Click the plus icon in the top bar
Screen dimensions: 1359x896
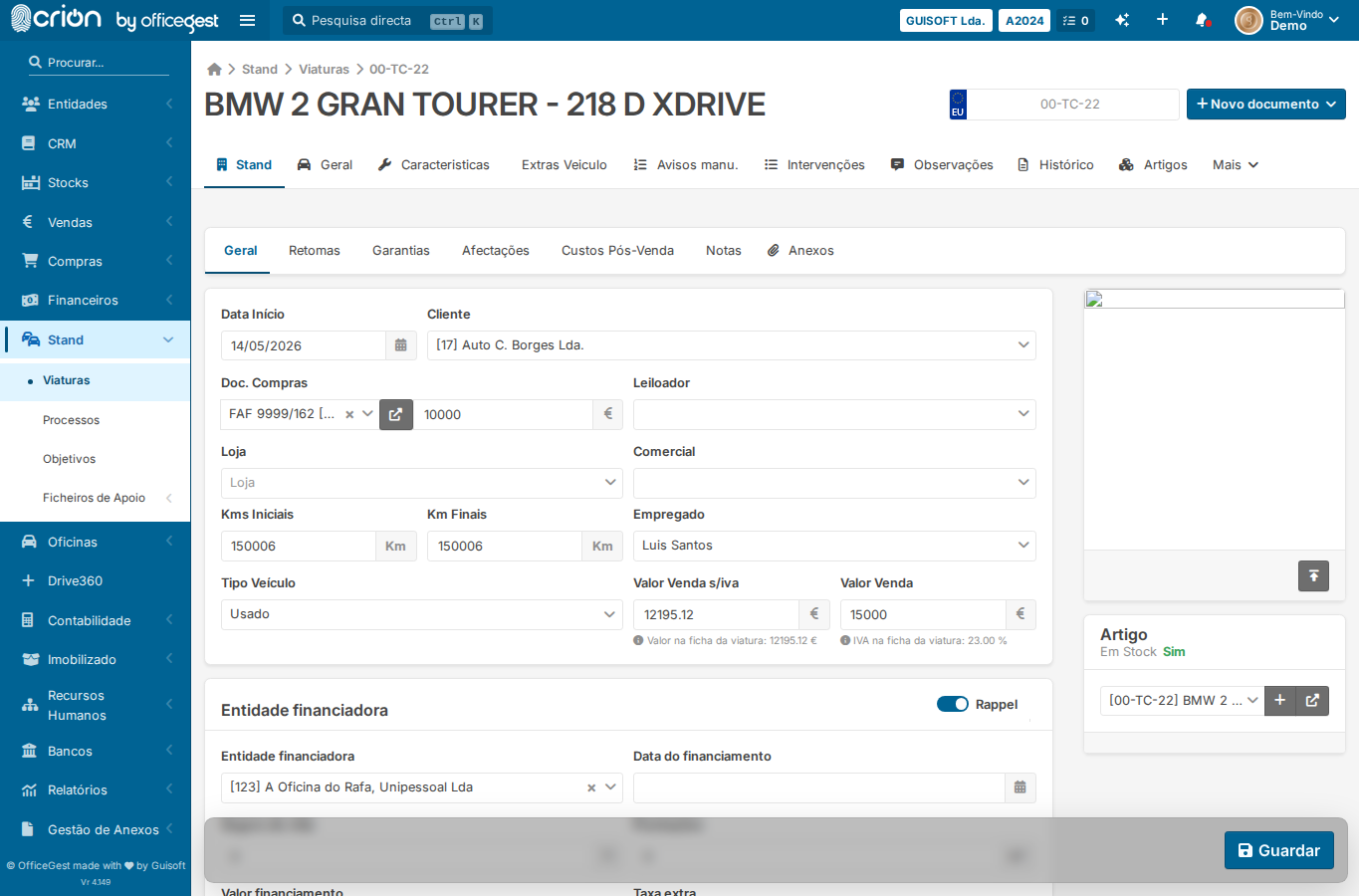1162,20
